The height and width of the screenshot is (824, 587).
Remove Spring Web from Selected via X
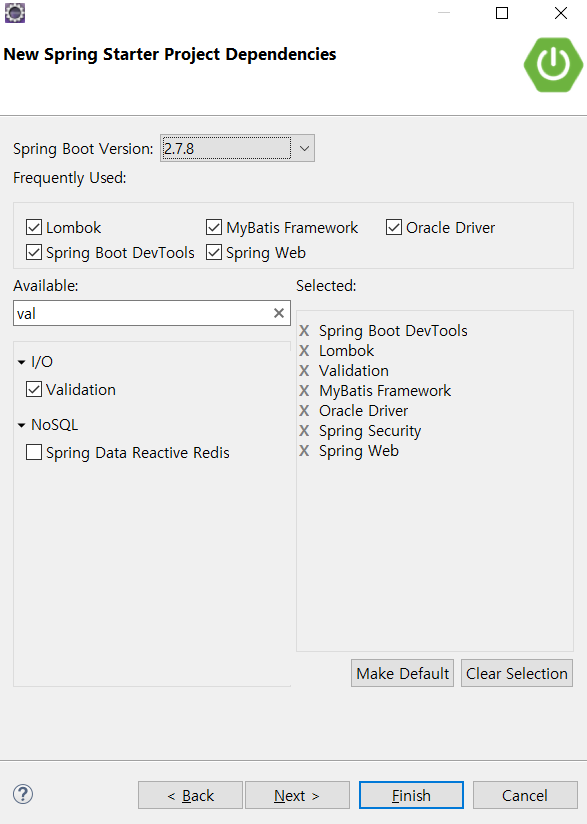coord(304,450)
